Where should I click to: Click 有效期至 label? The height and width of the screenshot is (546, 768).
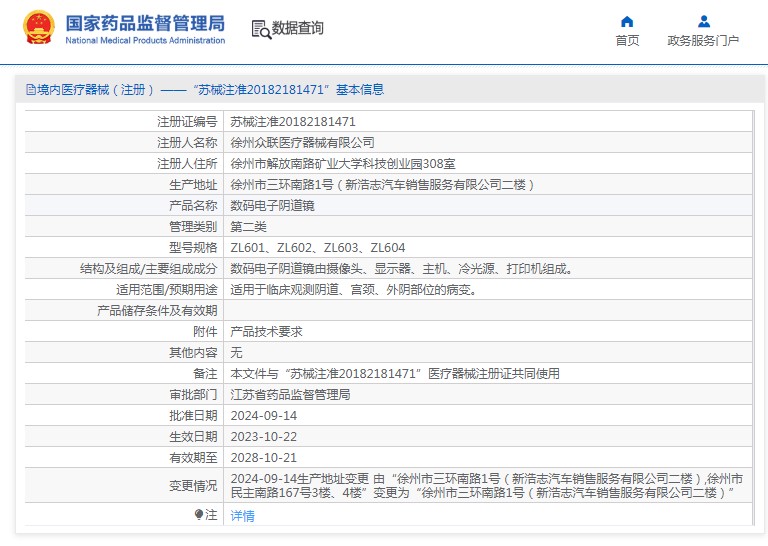pos(193,458)
